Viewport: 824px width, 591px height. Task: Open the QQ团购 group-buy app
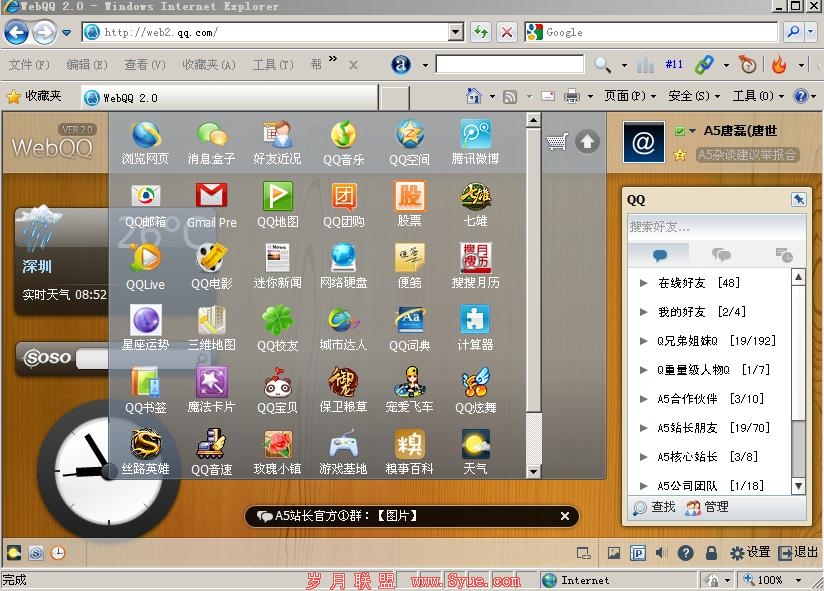(x=344, y=205)
